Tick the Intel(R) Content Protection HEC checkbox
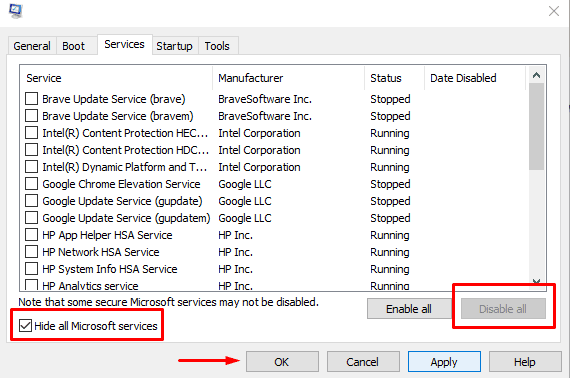570x378 pixels. coord(31,133)
